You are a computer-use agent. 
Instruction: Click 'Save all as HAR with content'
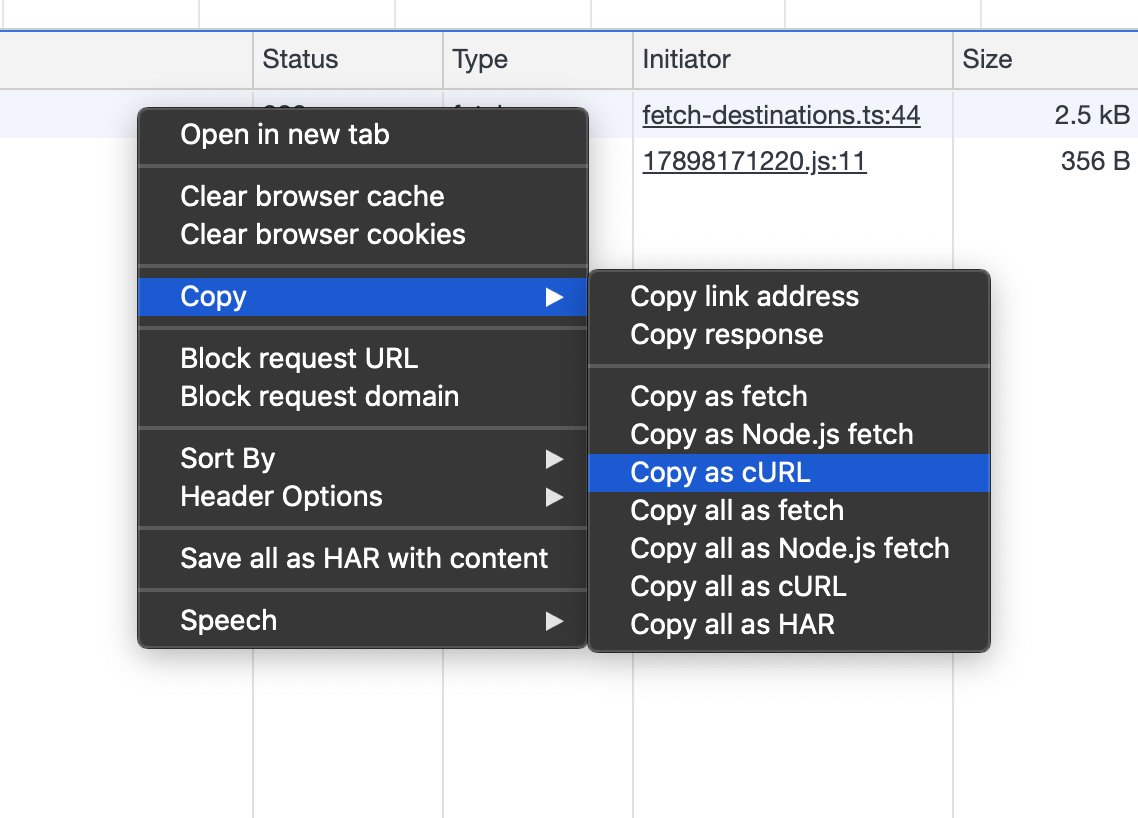[364, 559]
